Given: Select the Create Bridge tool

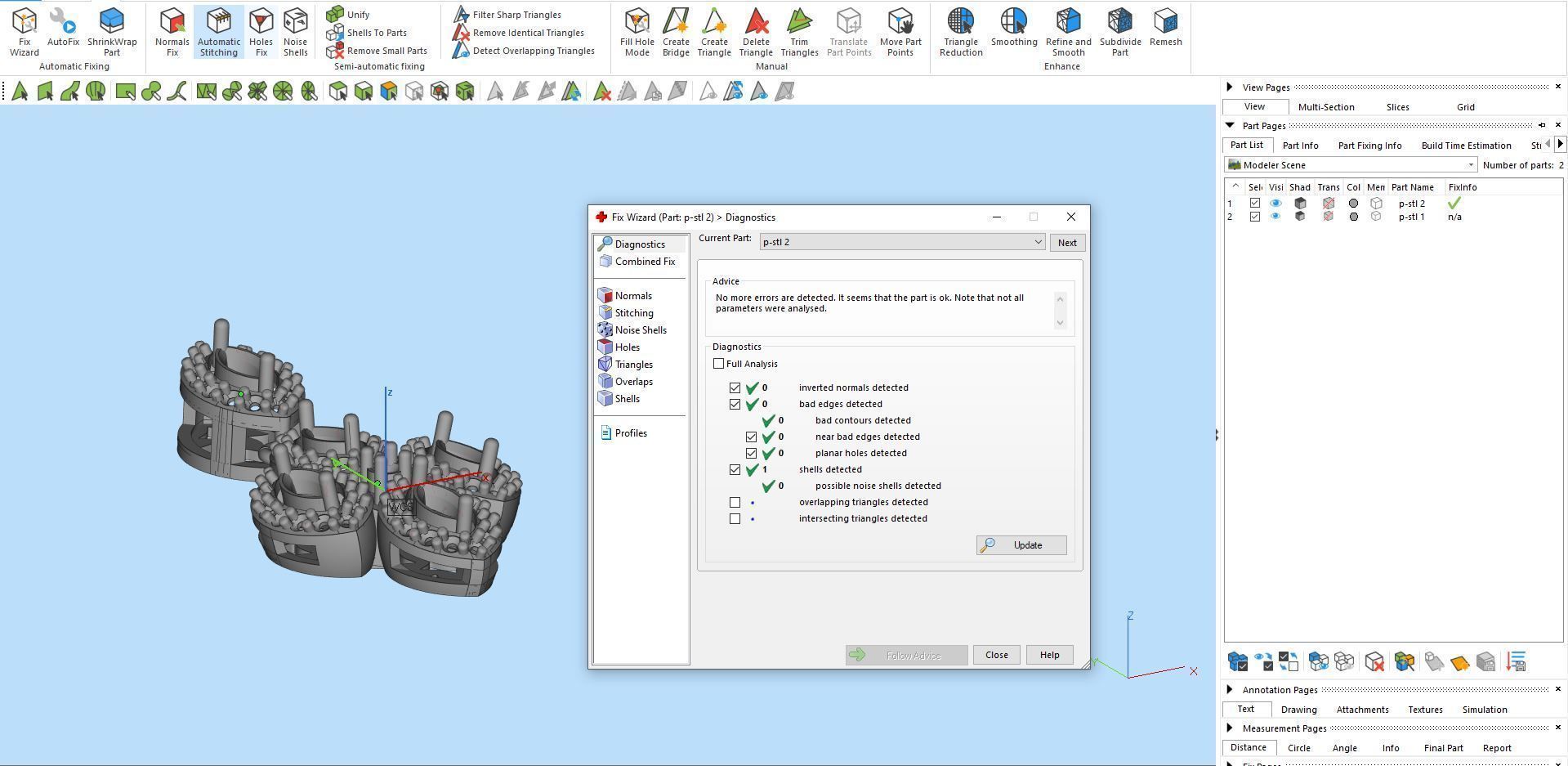Looking at the screenshot, I should [676, 32].
